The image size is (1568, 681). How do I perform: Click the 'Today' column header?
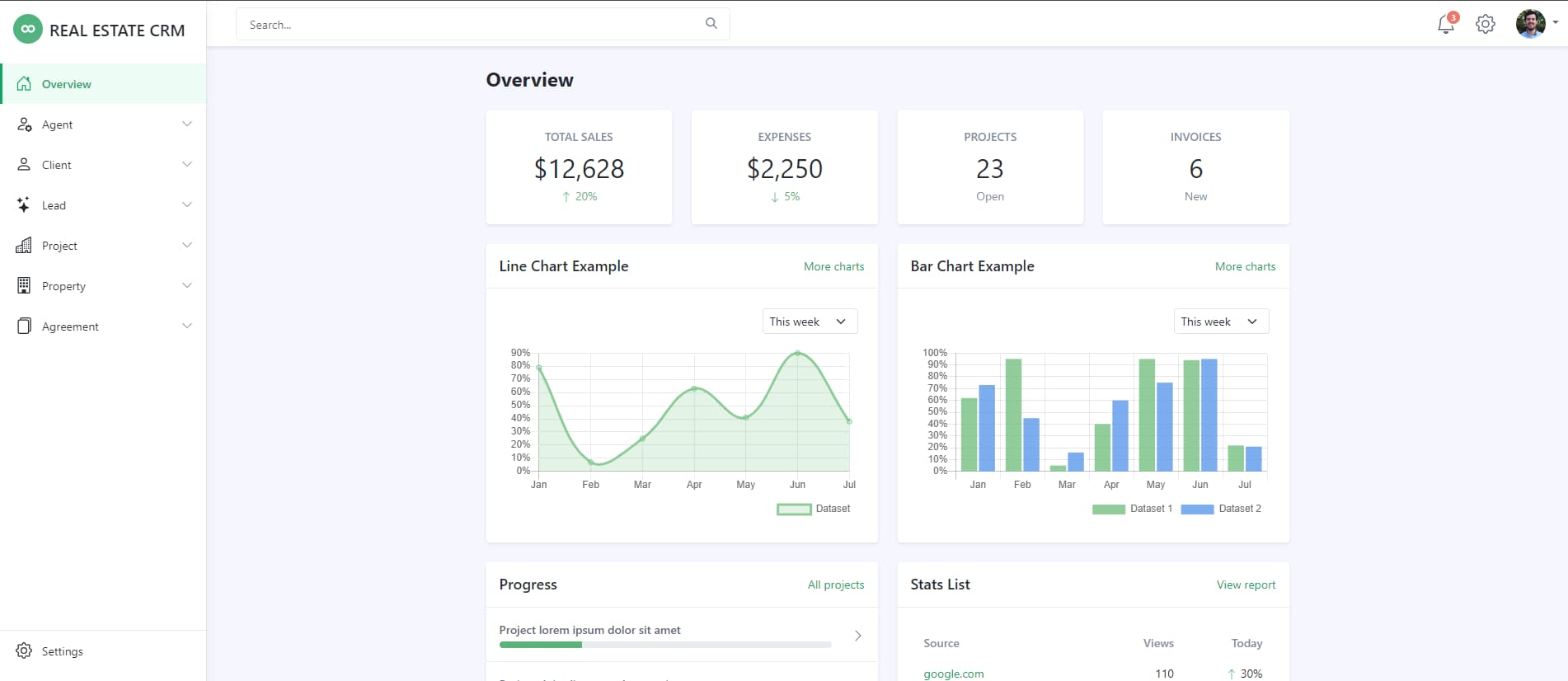[x=1246, y=643]
